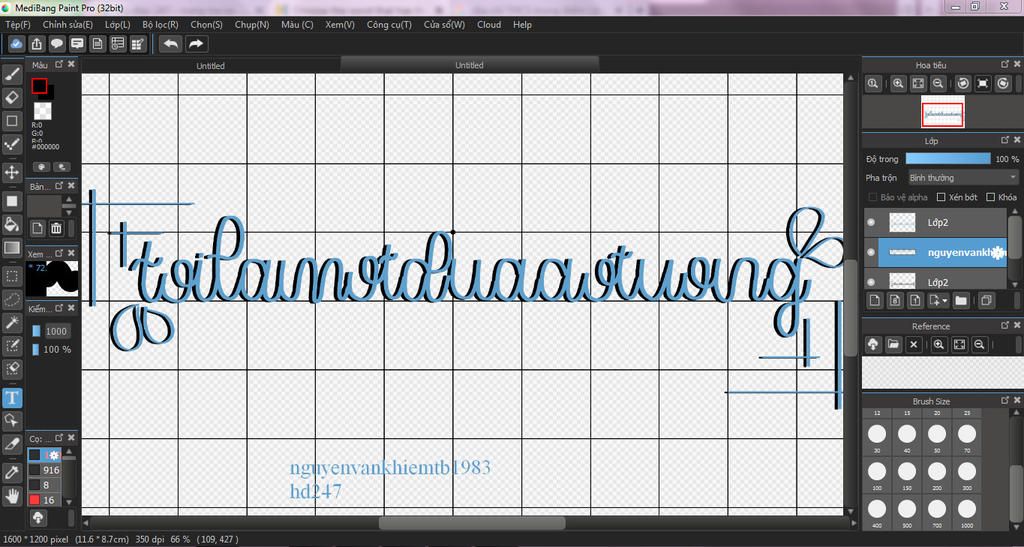Click the horizontal canvas scrollbar
This screenshot has height=547, width=1024.
pos(472,523)
